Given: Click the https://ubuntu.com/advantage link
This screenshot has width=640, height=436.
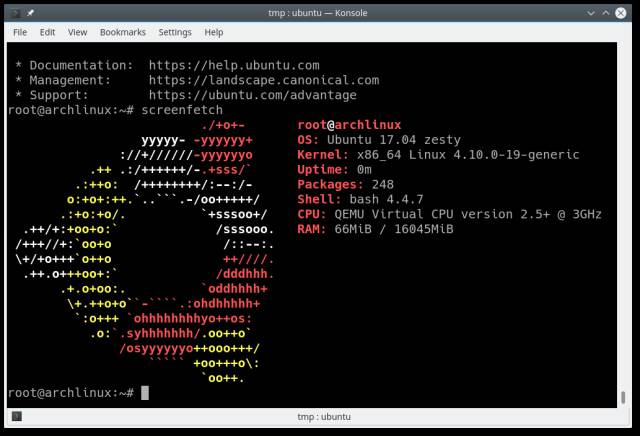Looking at the screenshot, I should (x=253, y=95).
